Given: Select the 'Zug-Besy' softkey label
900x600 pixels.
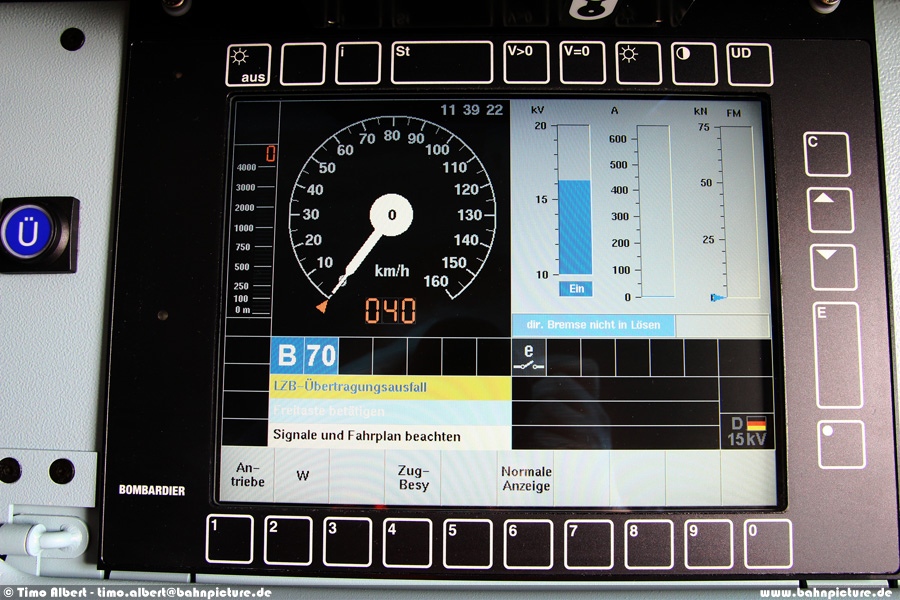Looking at the screenshot, I should (413, 477).
